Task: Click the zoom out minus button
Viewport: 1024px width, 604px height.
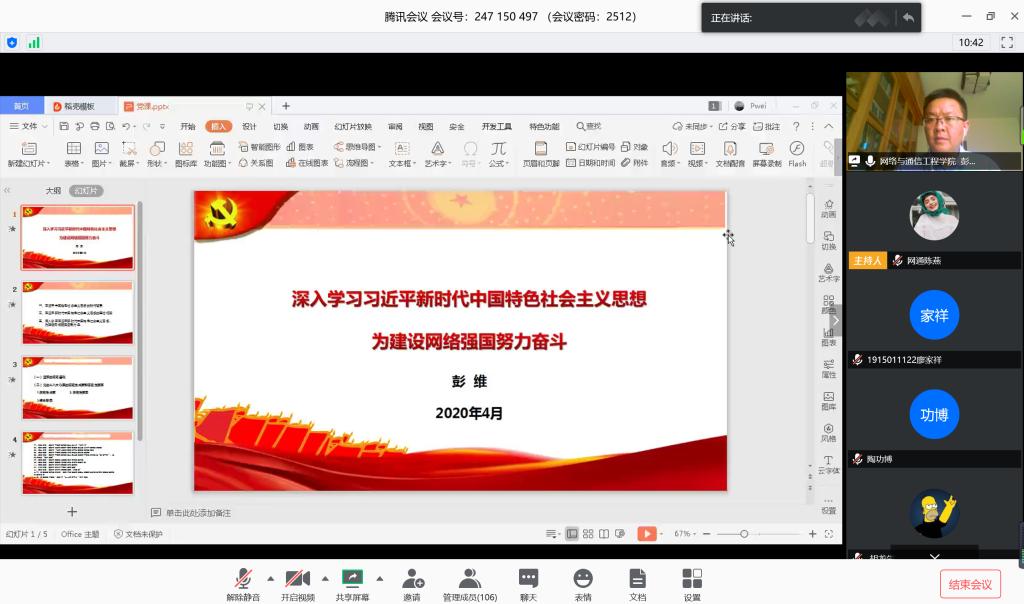Action: coord(706,533)
